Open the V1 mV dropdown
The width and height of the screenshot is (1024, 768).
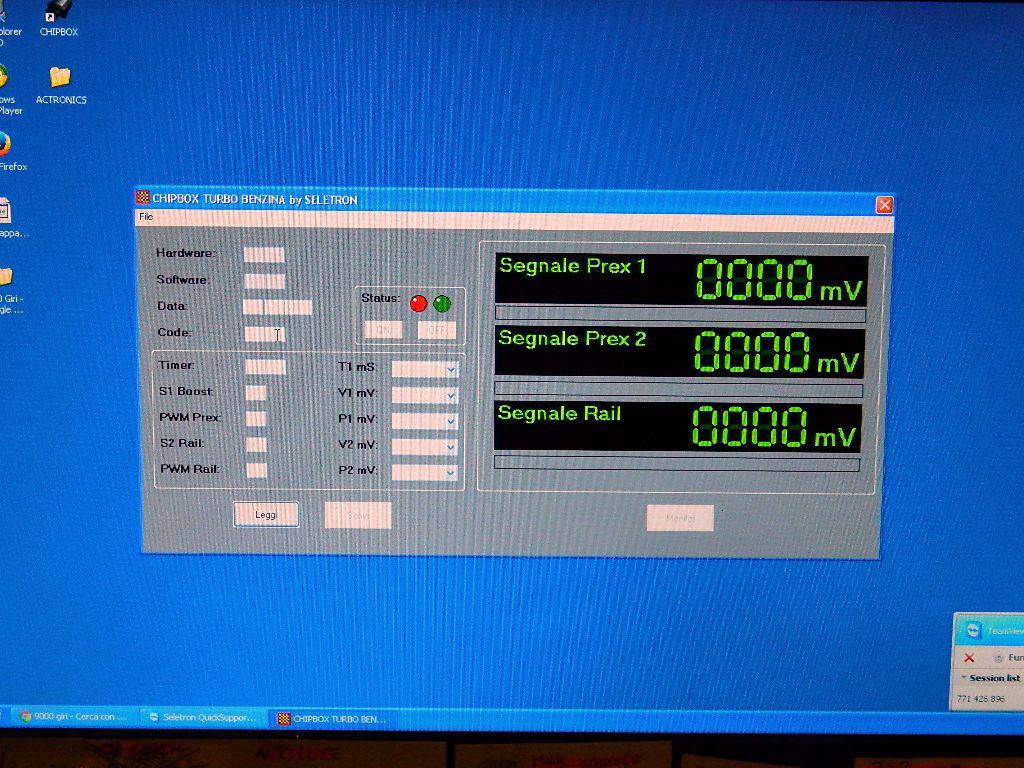pyautogui.click(x=424, y=395)
